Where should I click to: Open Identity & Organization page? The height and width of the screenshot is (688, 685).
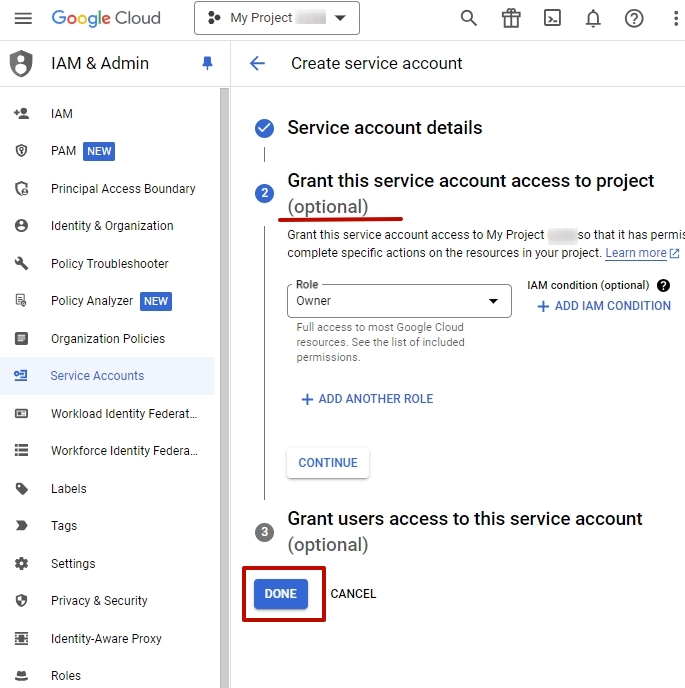tap(108, 226)
